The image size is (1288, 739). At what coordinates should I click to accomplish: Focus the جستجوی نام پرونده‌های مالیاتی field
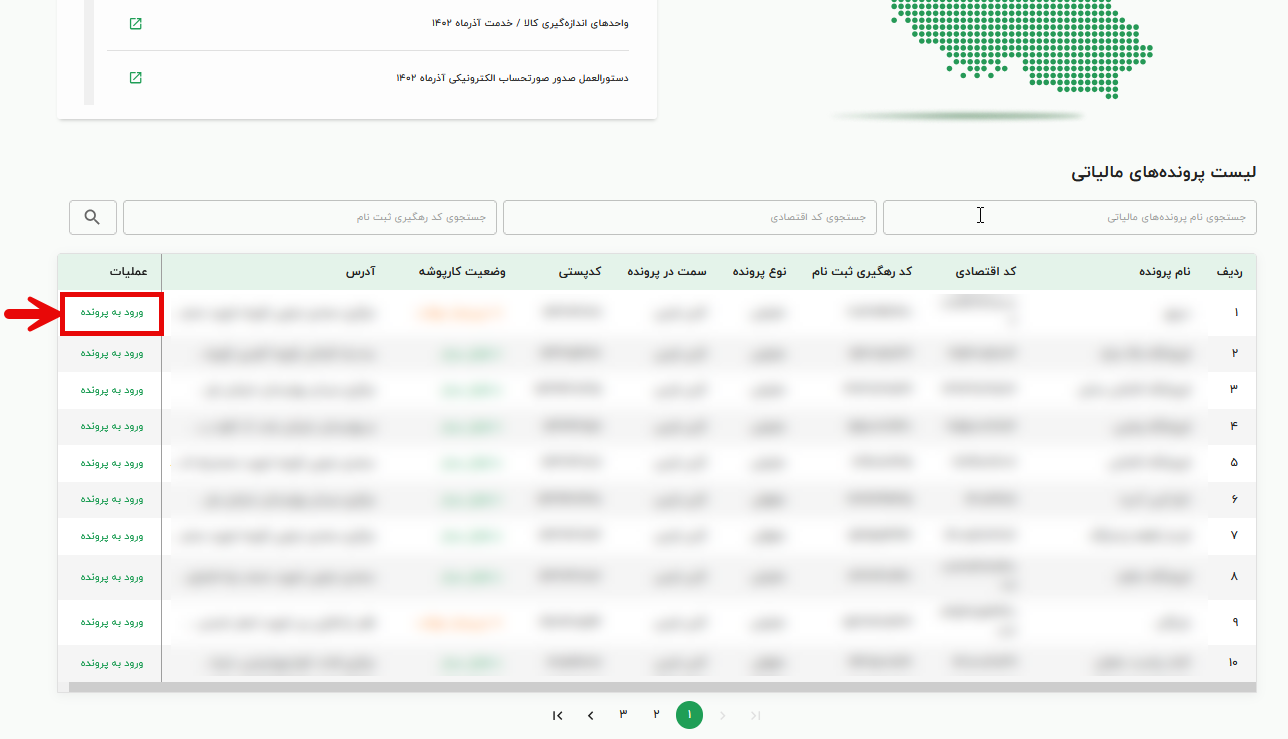[x=1069, y=217]
